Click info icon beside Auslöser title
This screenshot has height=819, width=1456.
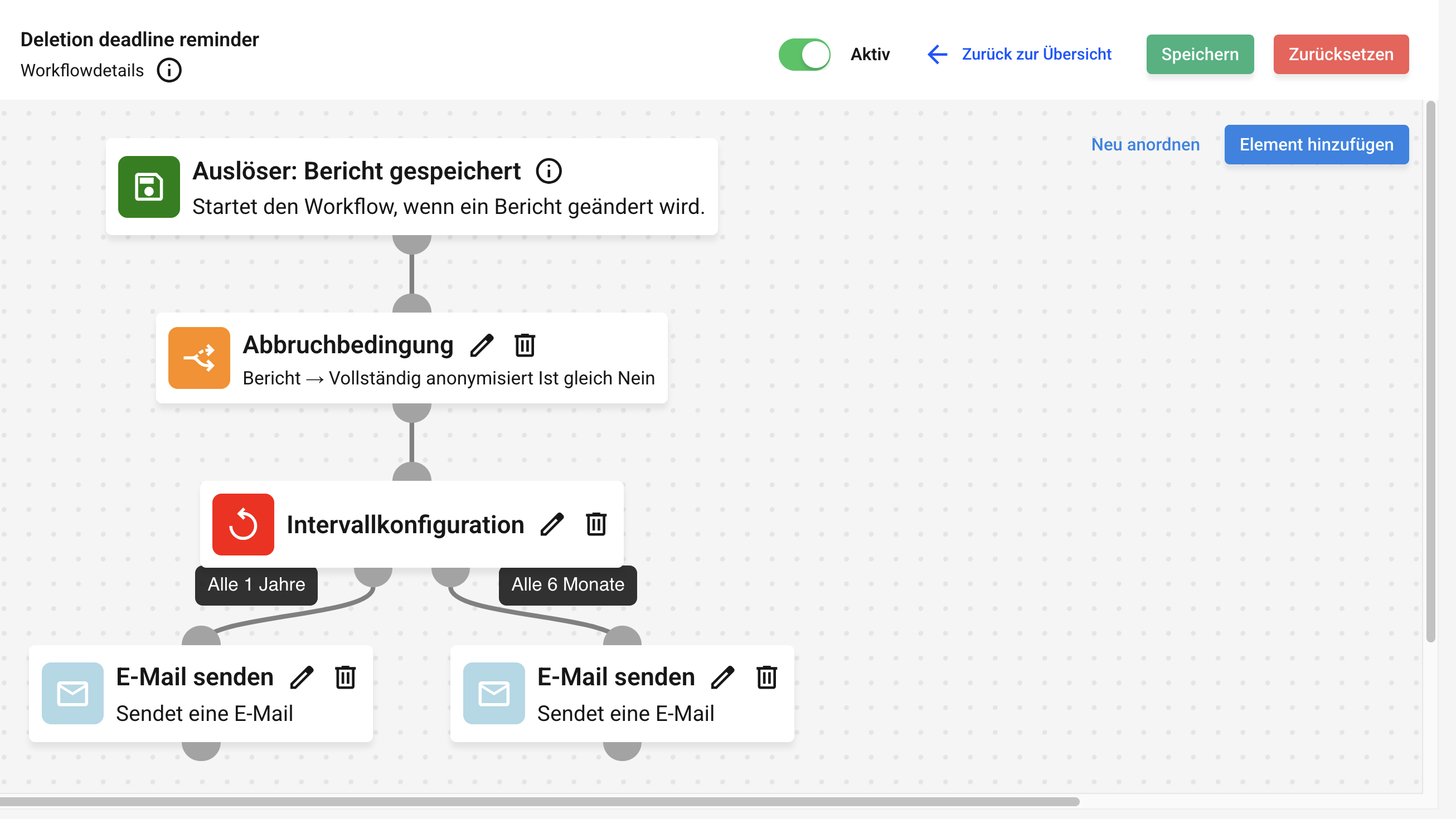click(549, 171)
